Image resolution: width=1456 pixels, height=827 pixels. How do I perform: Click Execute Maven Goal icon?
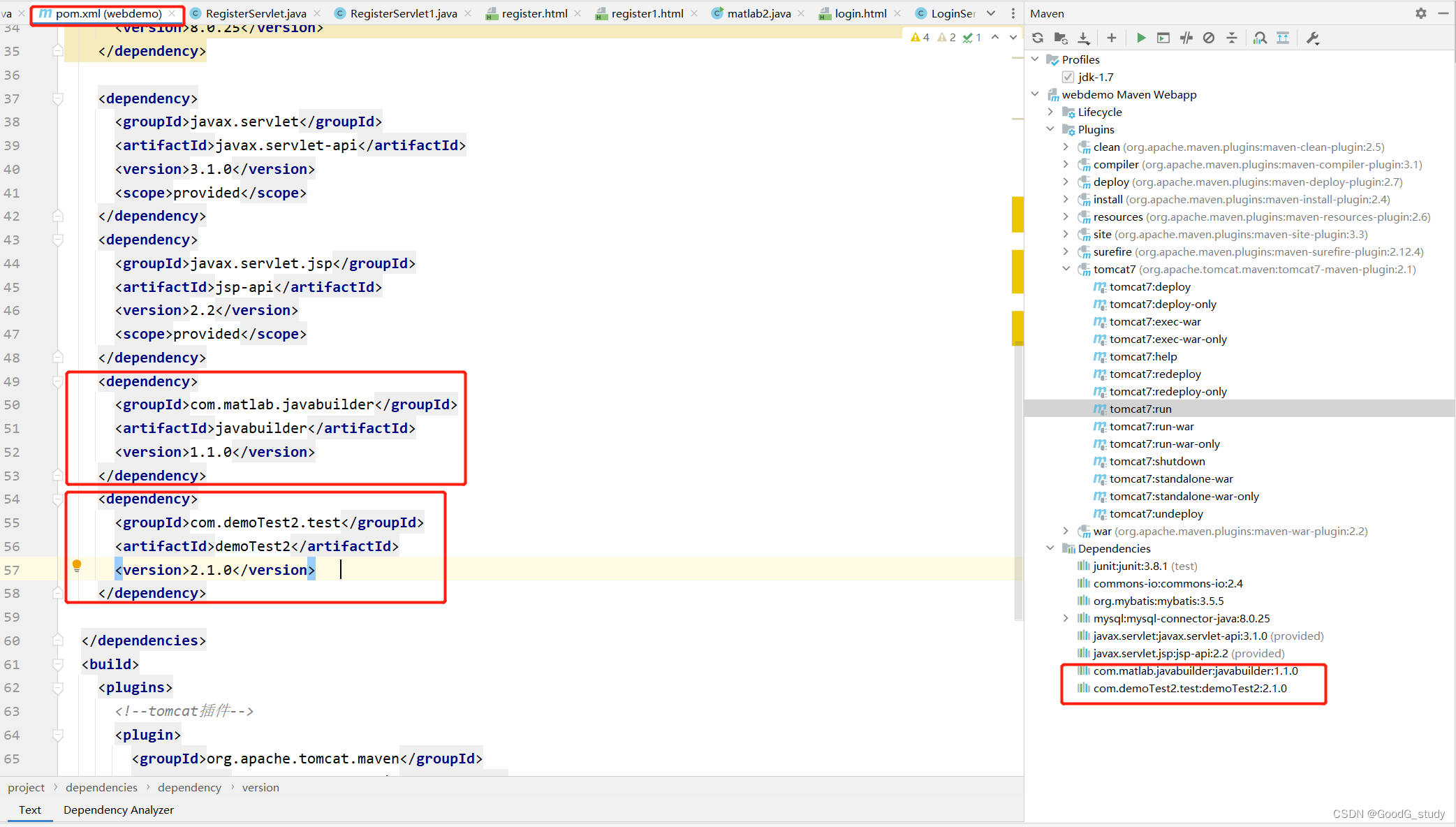(x=1163, y=38)
